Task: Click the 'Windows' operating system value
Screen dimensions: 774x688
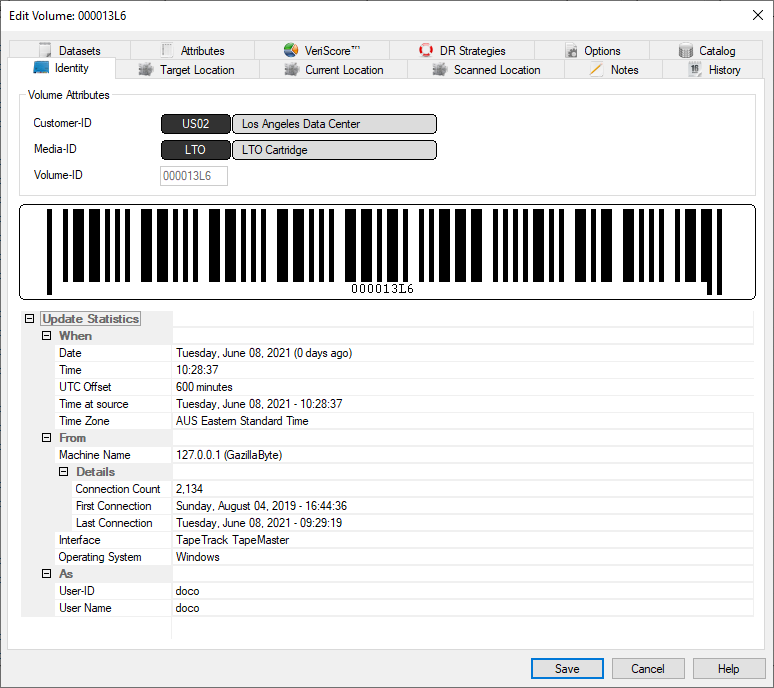Action: click(x=198, y=557)
